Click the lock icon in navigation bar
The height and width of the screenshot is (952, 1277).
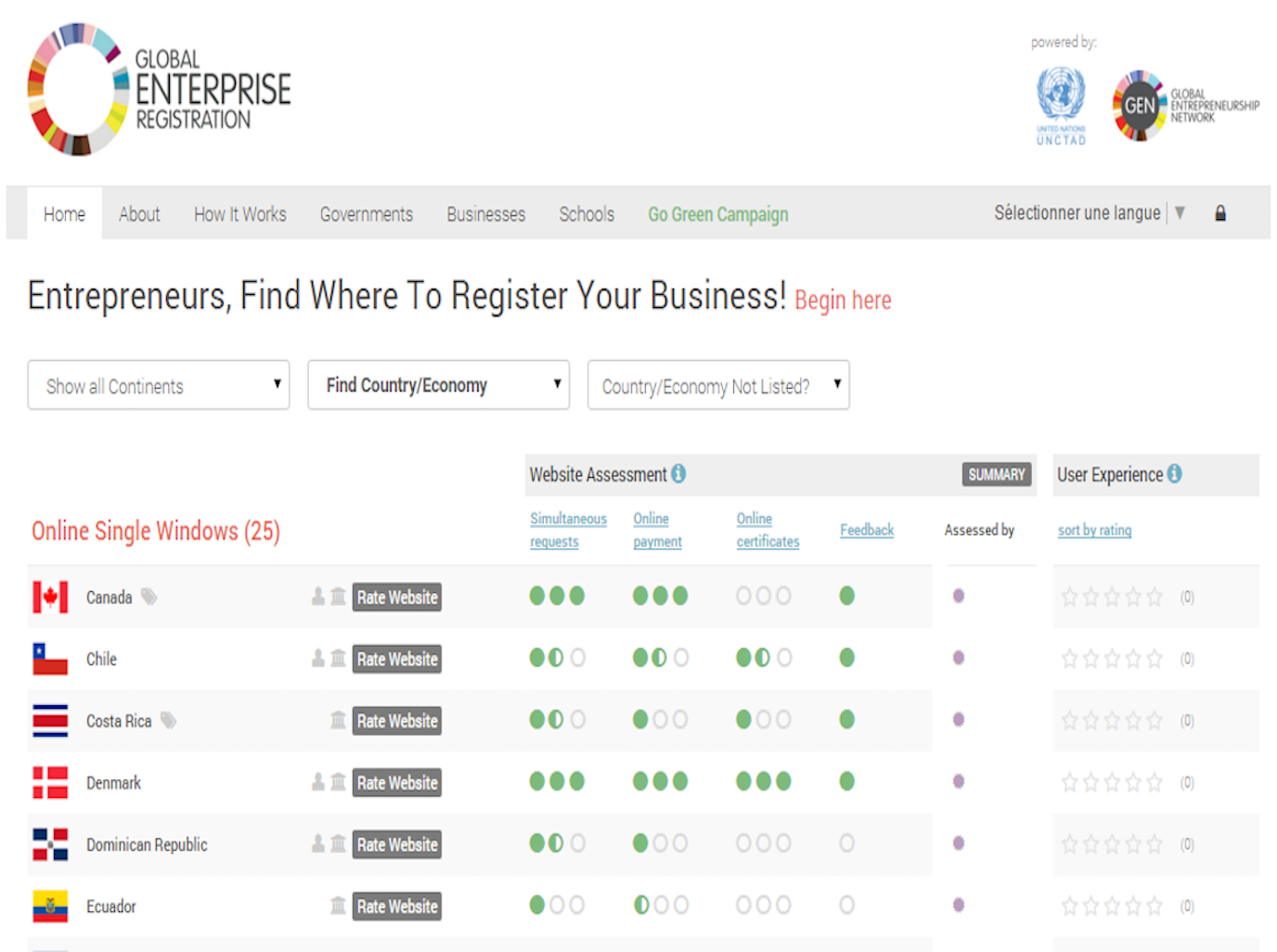[x=1220, y=213]
